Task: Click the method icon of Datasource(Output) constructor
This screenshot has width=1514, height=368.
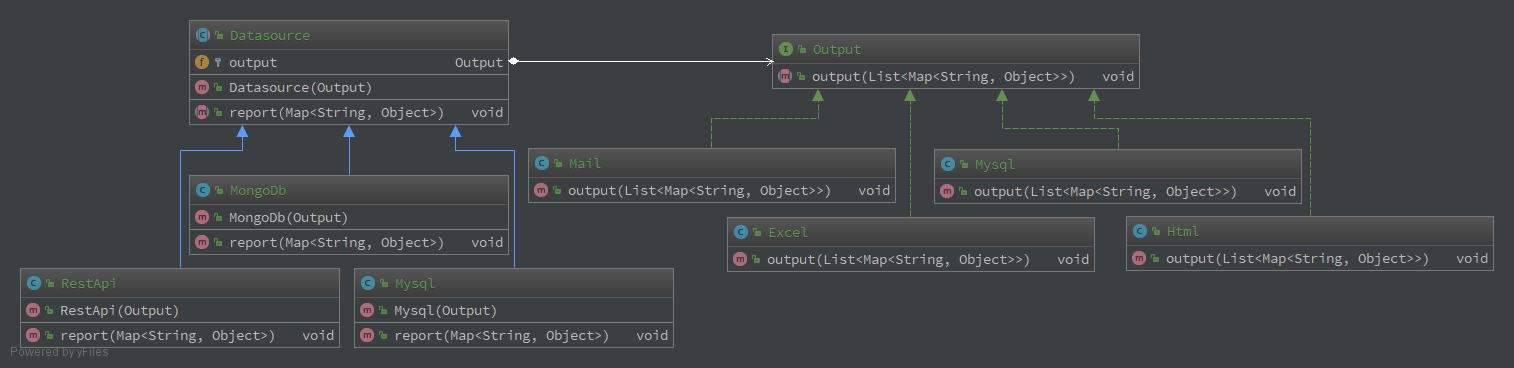Action: coord(202,88)
